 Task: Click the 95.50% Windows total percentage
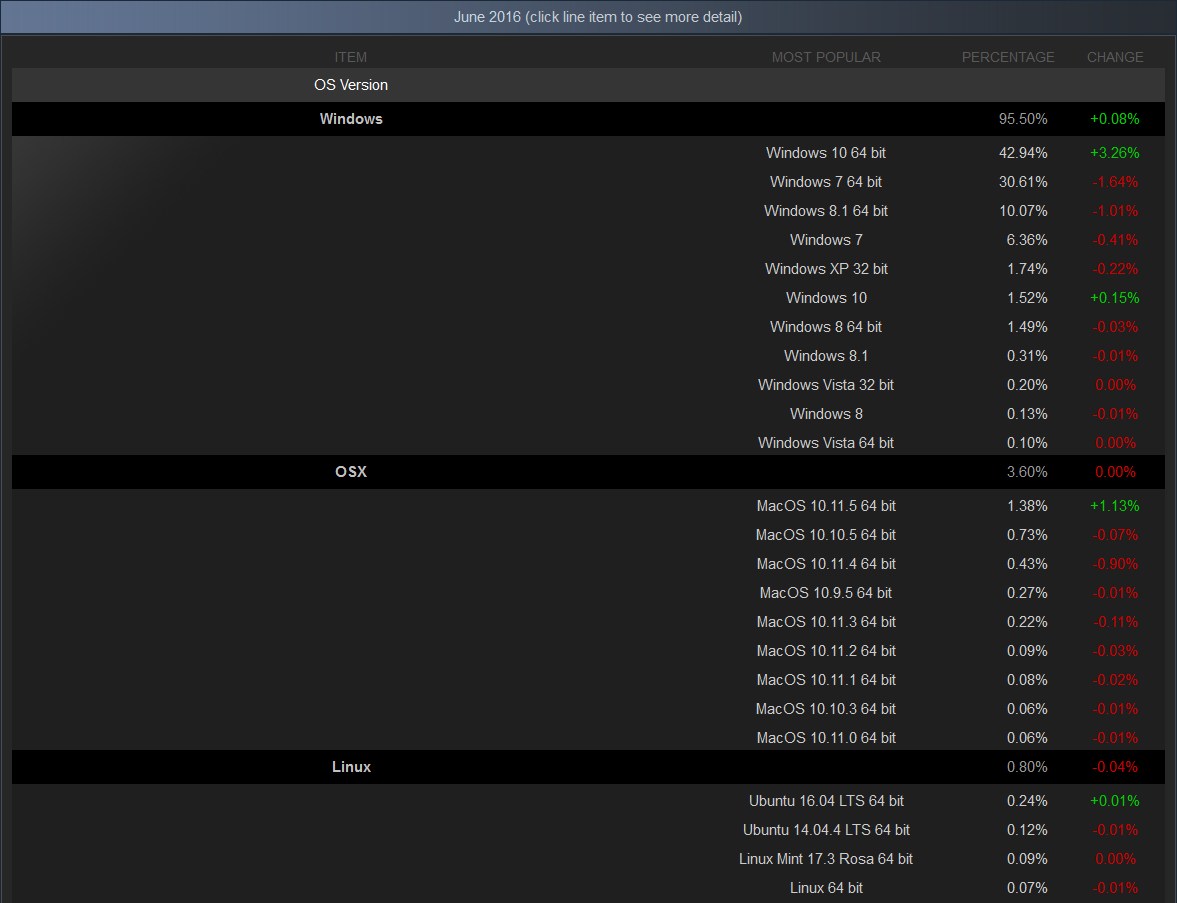pyautogui.click(x=1022, y=119)
